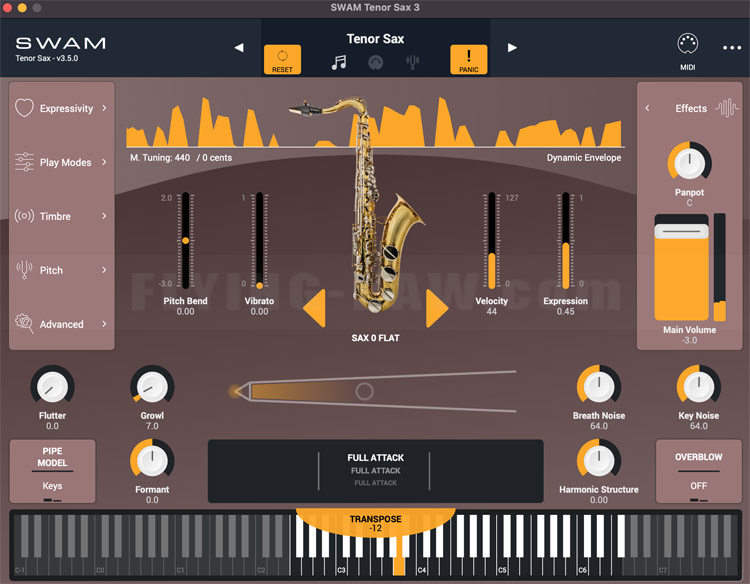Click the Pitch Bend slider handle

tap(185, 241)
